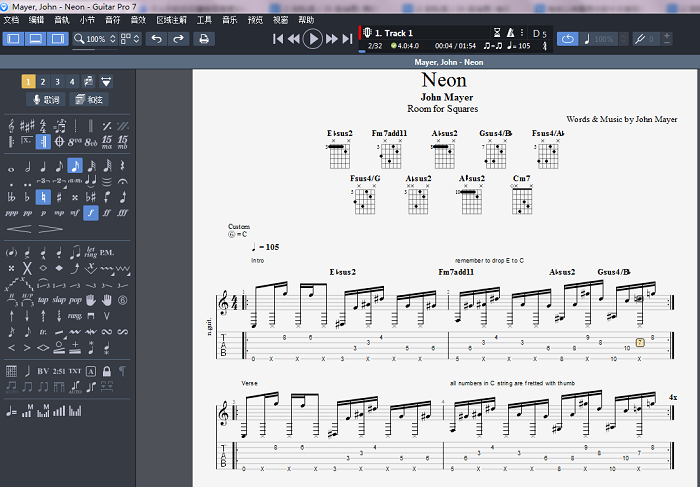Select voice 1 in edition palette
This screenshot has width=700, height=487.
pyautogui.click(x=28, y=81)
